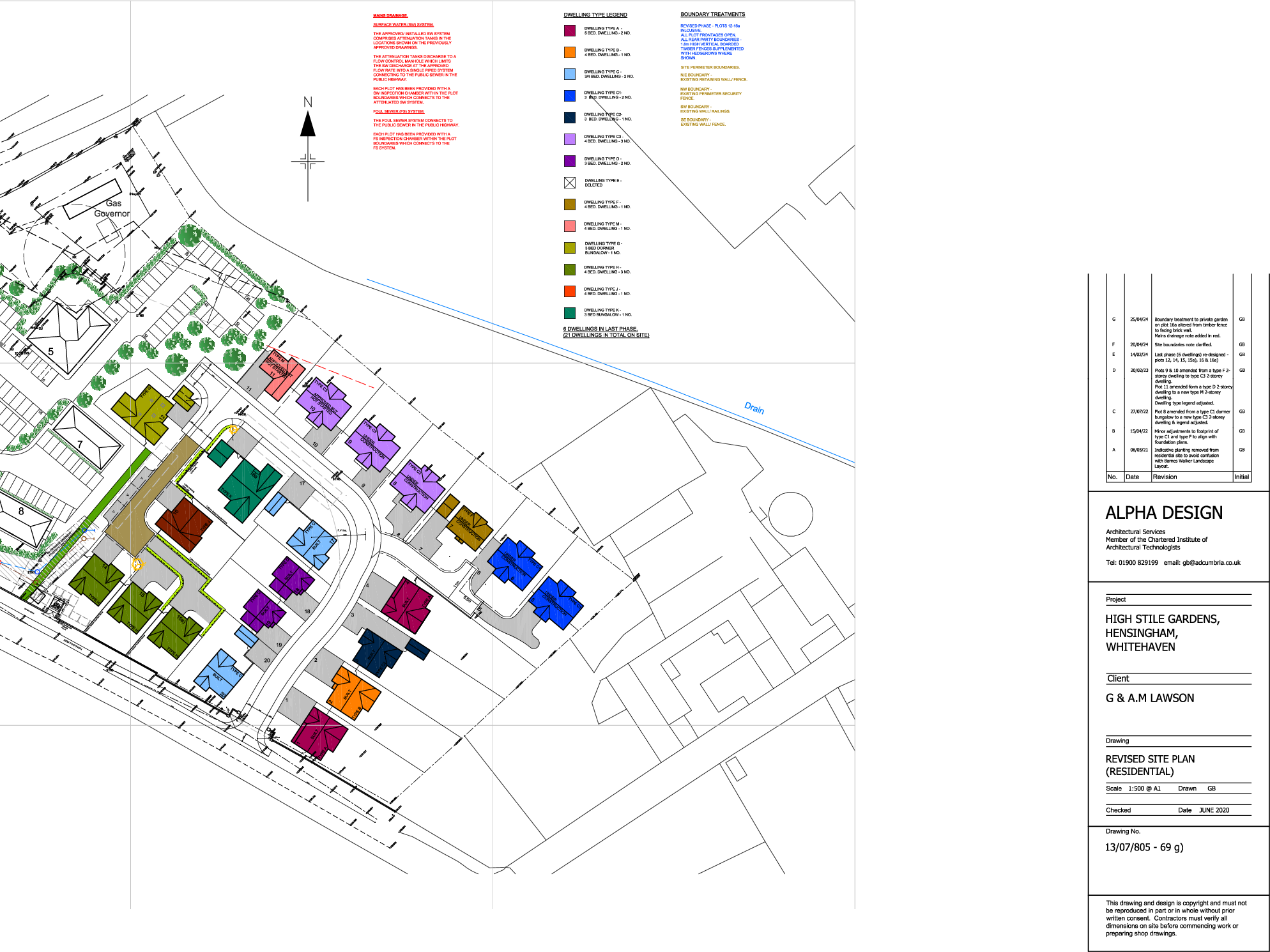Click the north arrow compass symbol
1270x952 pixels.
(308, 125)
